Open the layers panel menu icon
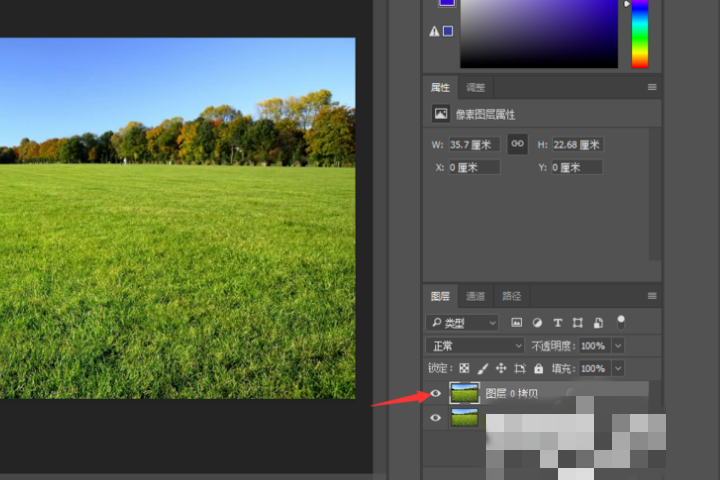Screen dimensions: 720x480 (x=652, y=296)
